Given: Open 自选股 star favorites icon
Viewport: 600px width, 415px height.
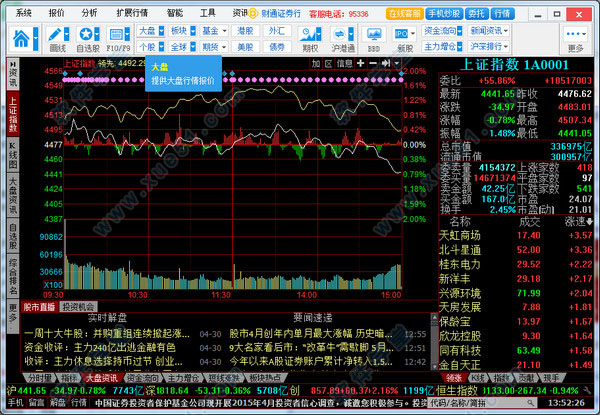Looking at the screenshot, I should point(85,34).
